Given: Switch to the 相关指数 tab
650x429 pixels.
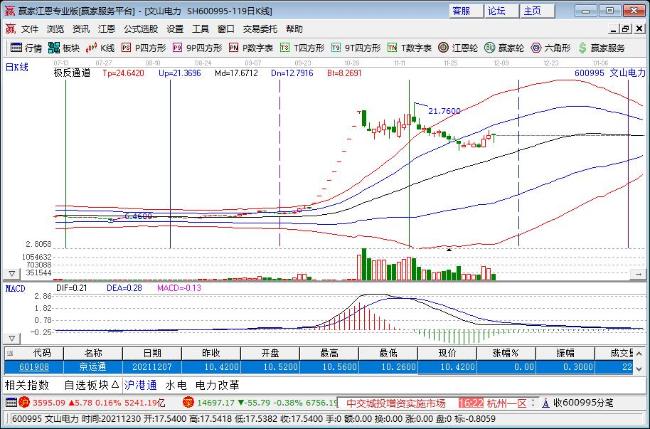Looking at the screenshot, I should point(27,385).
